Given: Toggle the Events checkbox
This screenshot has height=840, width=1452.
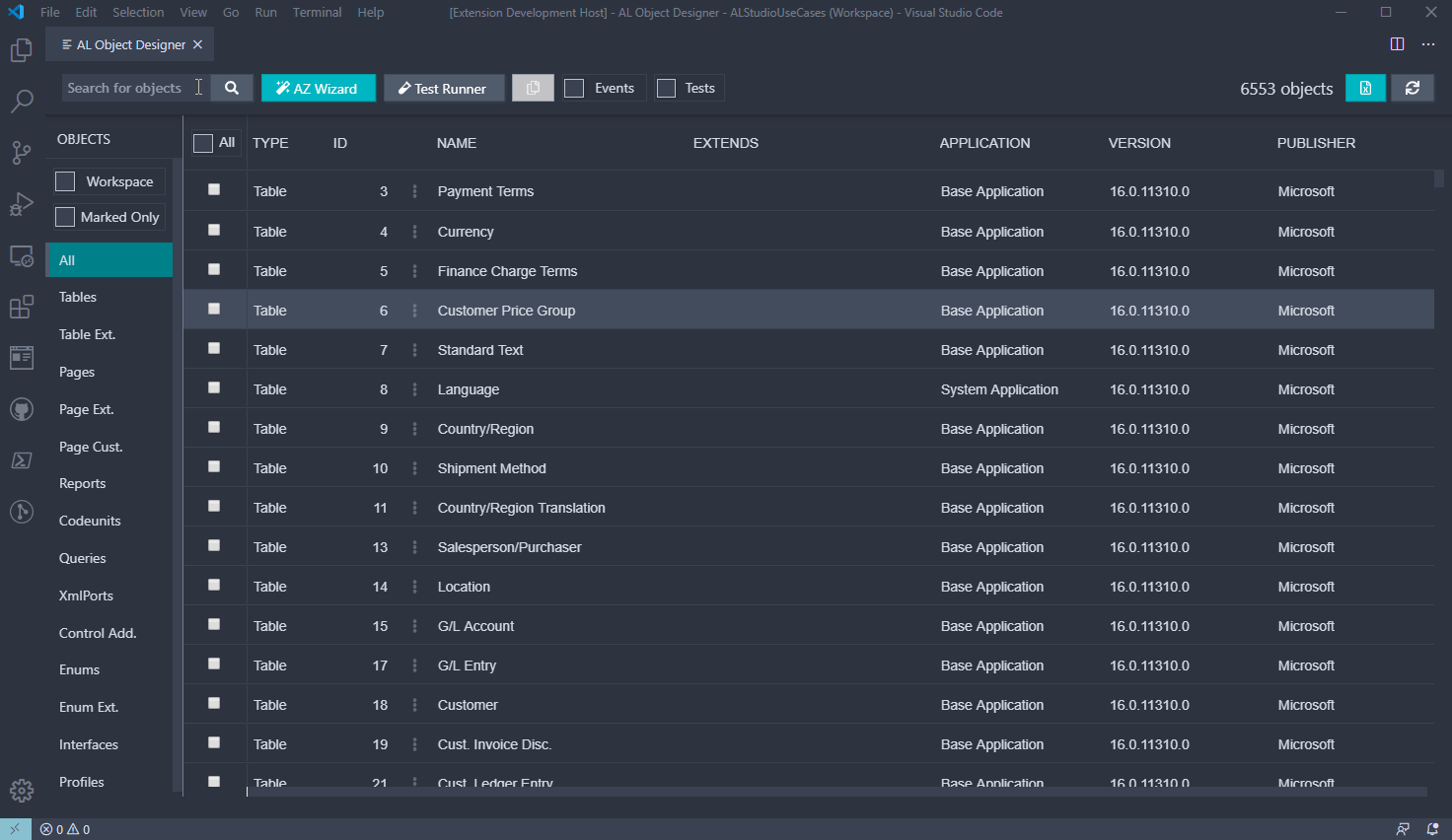Looking at the screenshot, I should (574, 89).
